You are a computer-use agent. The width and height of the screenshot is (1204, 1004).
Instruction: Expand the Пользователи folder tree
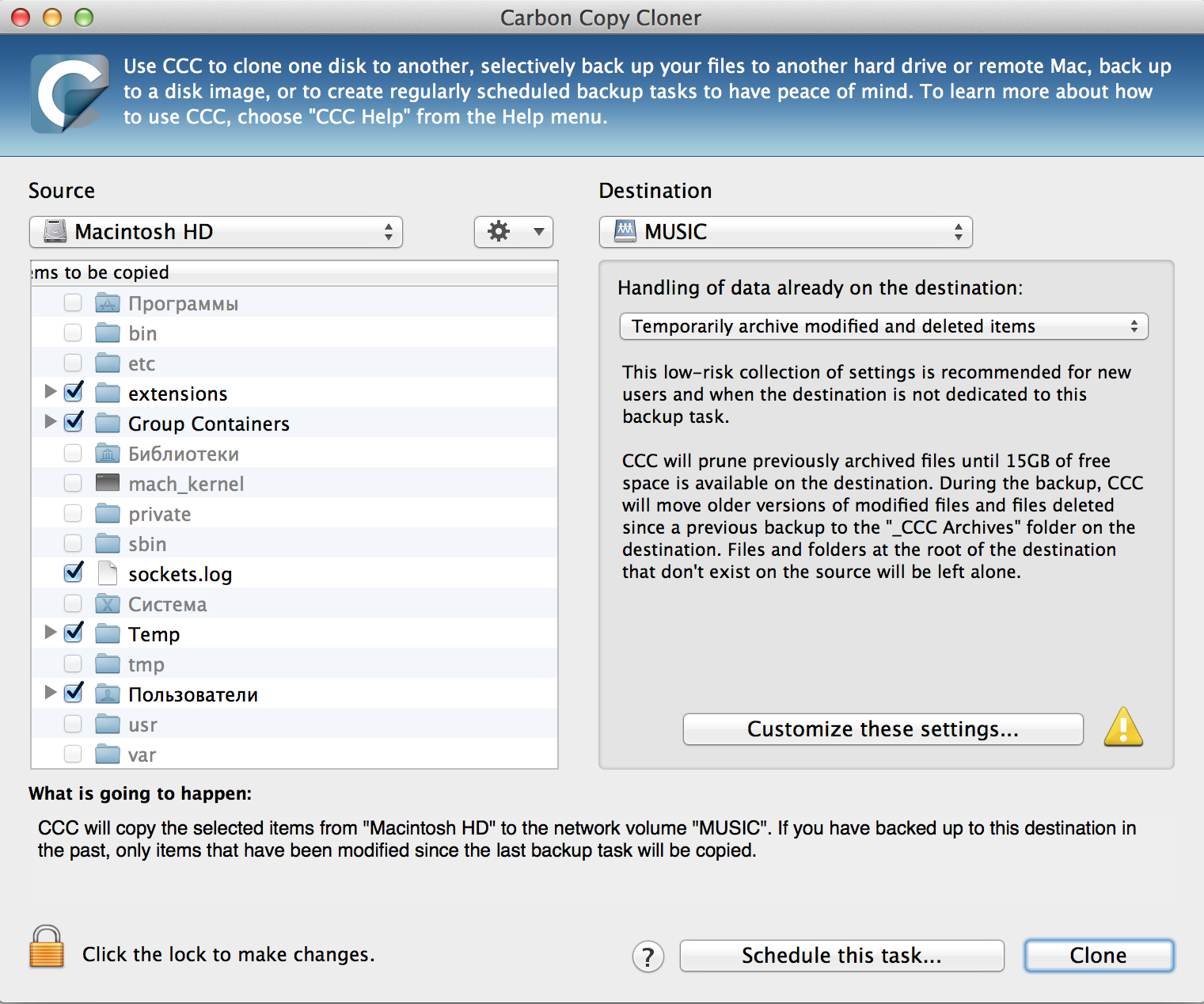pos(51,693)
